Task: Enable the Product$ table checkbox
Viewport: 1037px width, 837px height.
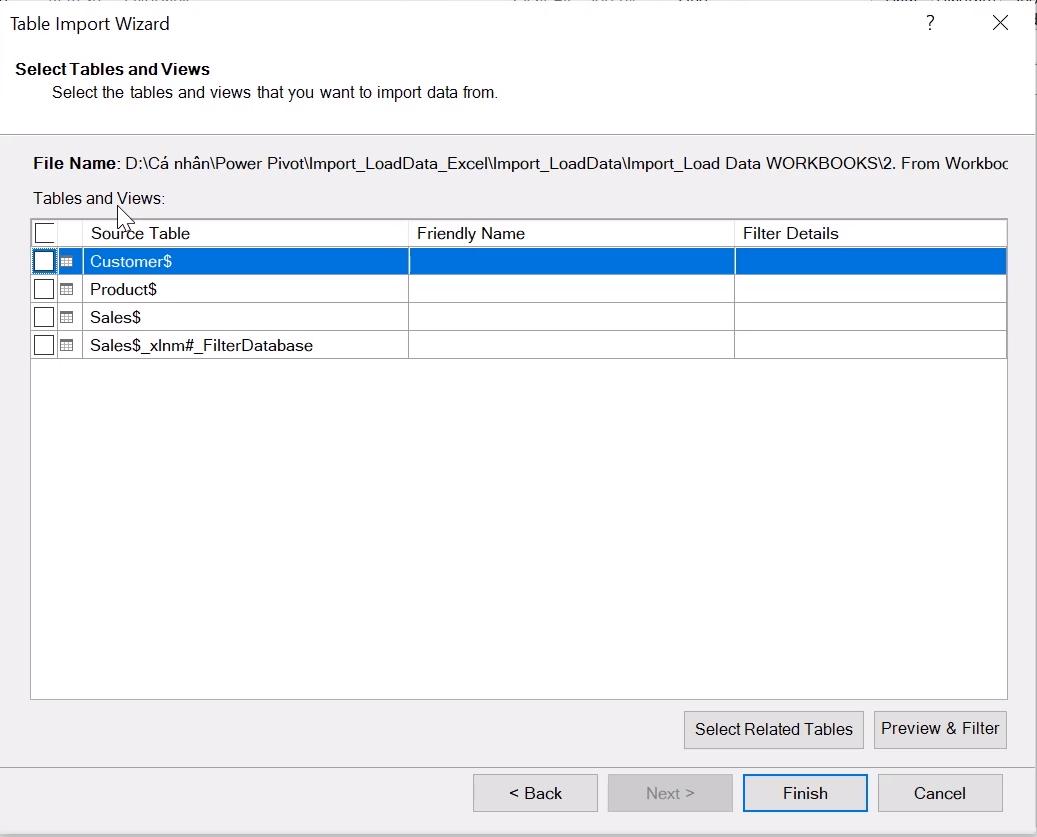Action: 43,289
